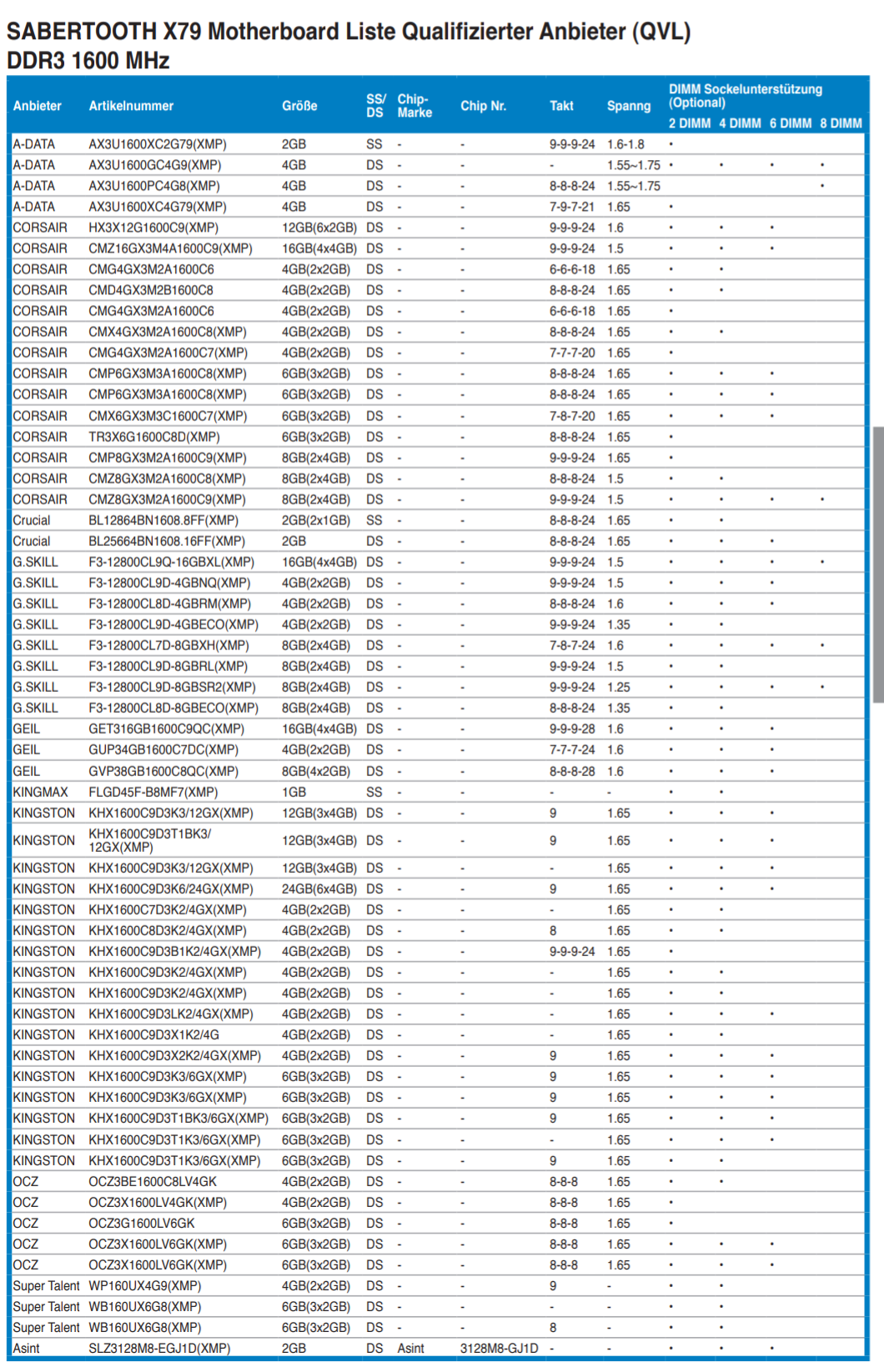Click the SABERTOOTH X79 Motherboard QVL title
Screen dimensions: 884x1372
349,32
